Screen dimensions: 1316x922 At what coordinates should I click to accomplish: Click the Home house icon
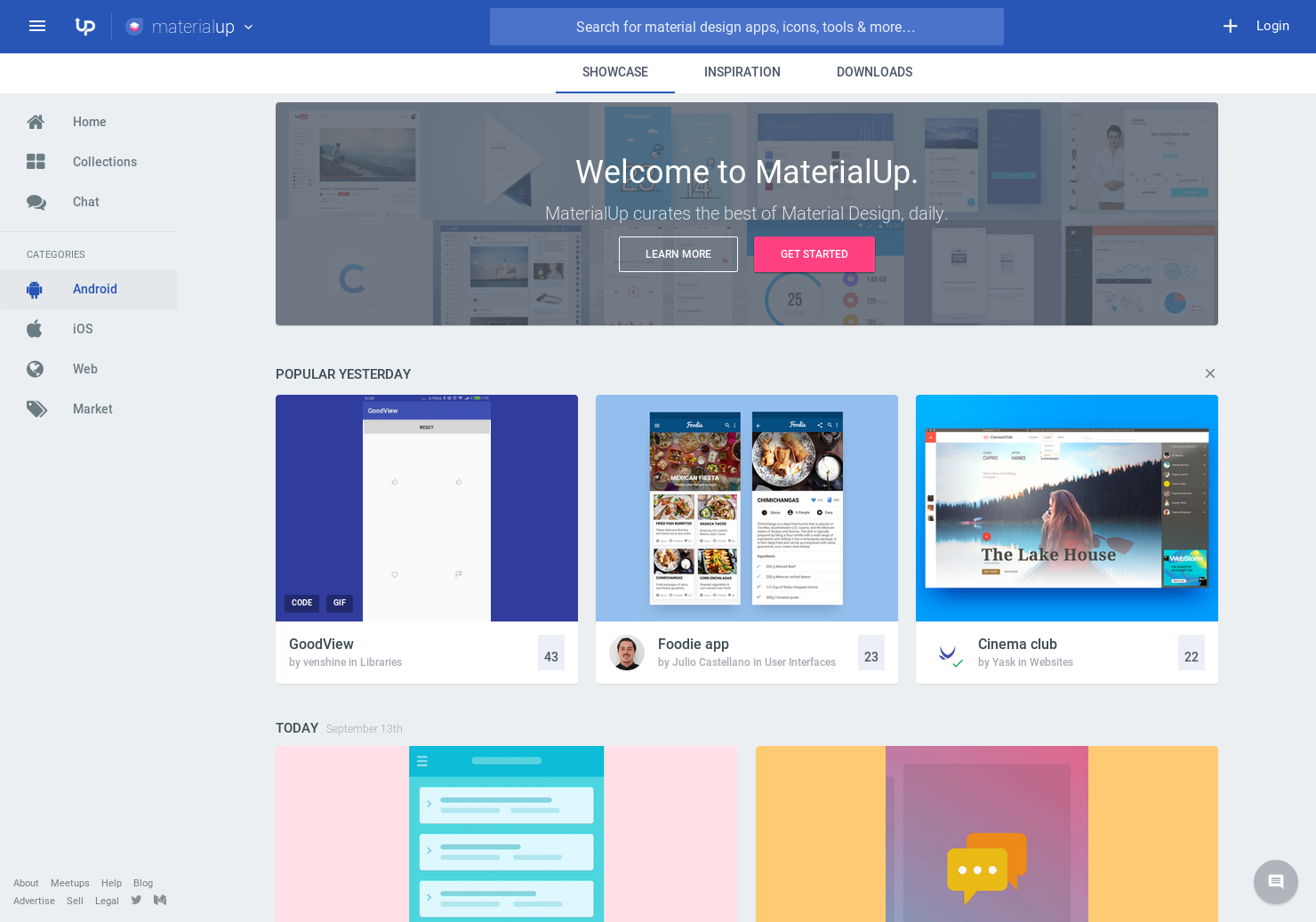(36, 122)
